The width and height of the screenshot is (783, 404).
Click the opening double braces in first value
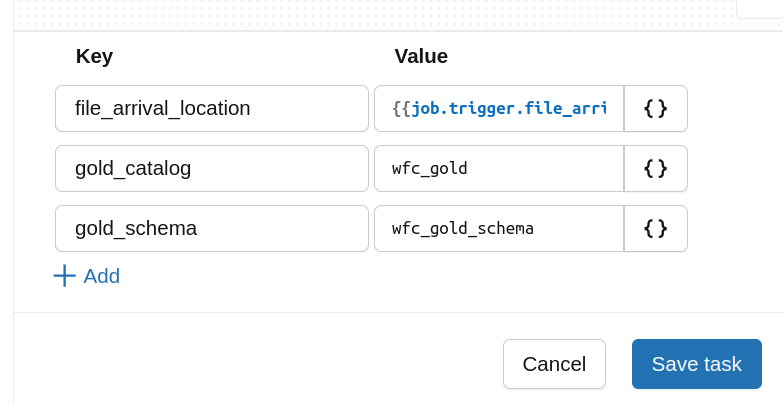click(x=401, y=108)
